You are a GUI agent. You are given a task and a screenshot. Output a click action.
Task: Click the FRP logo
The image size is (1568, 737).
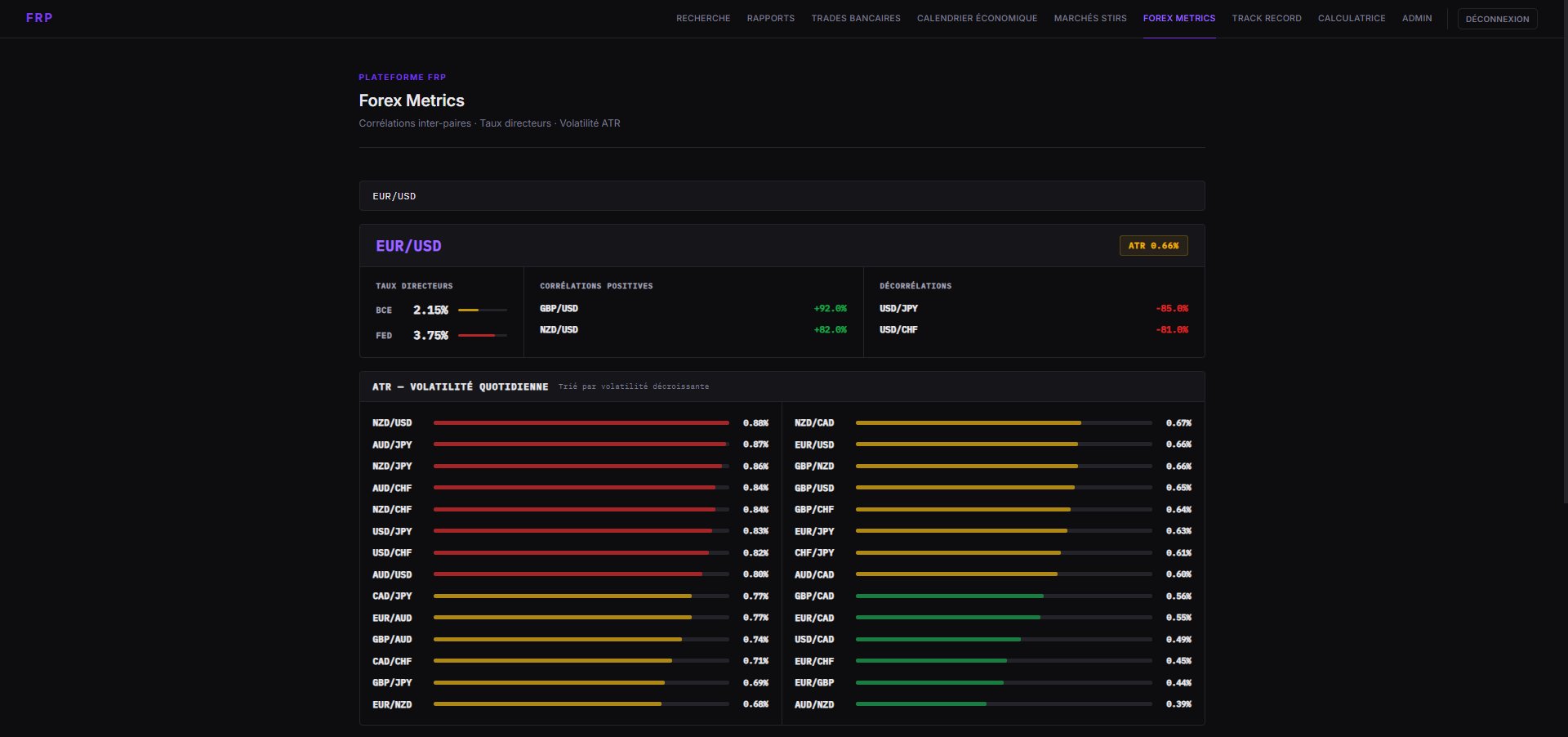point(39,18)
